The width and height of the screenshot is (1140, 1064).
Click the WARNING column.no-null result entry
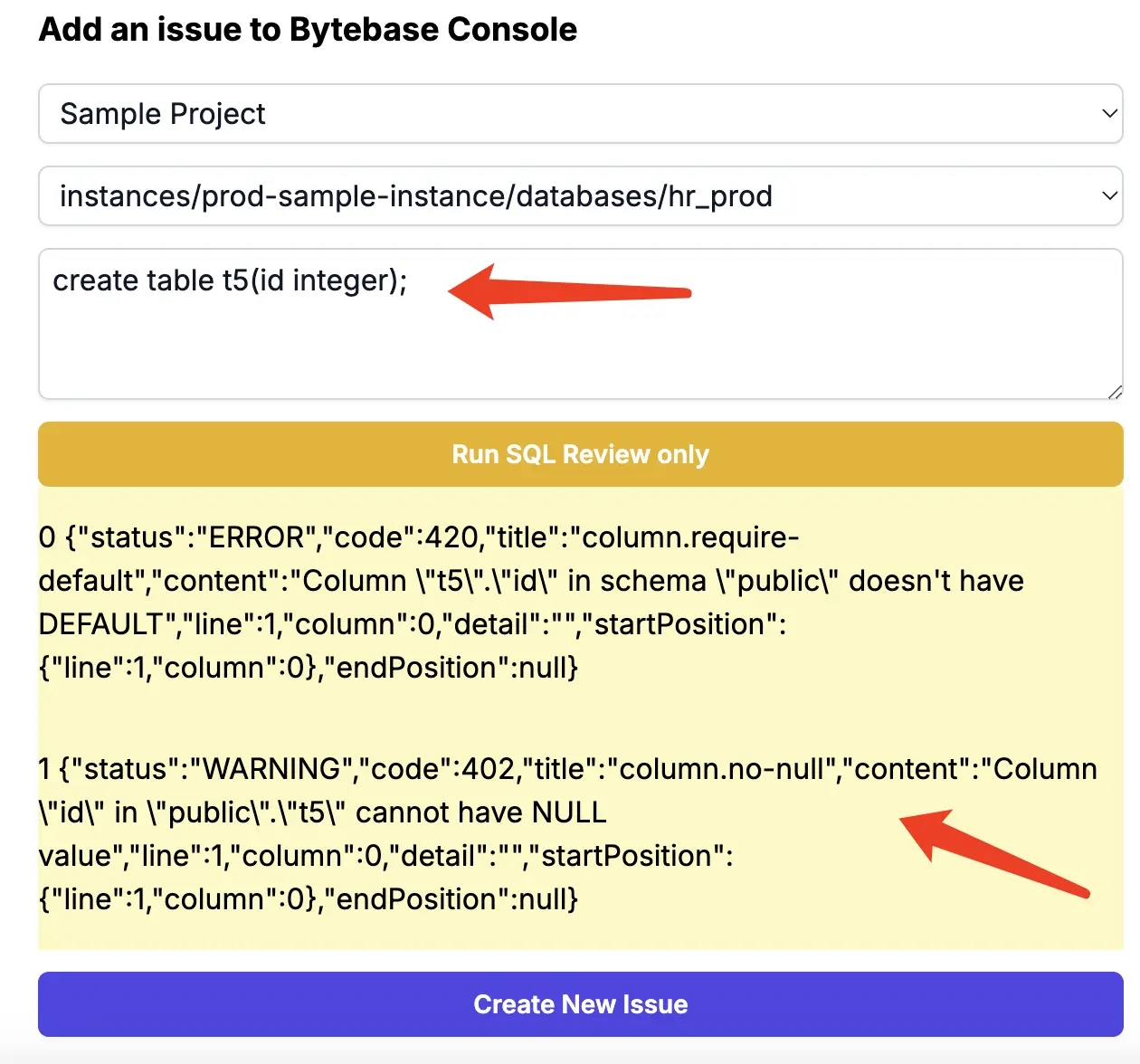click(x=567, y=834)
